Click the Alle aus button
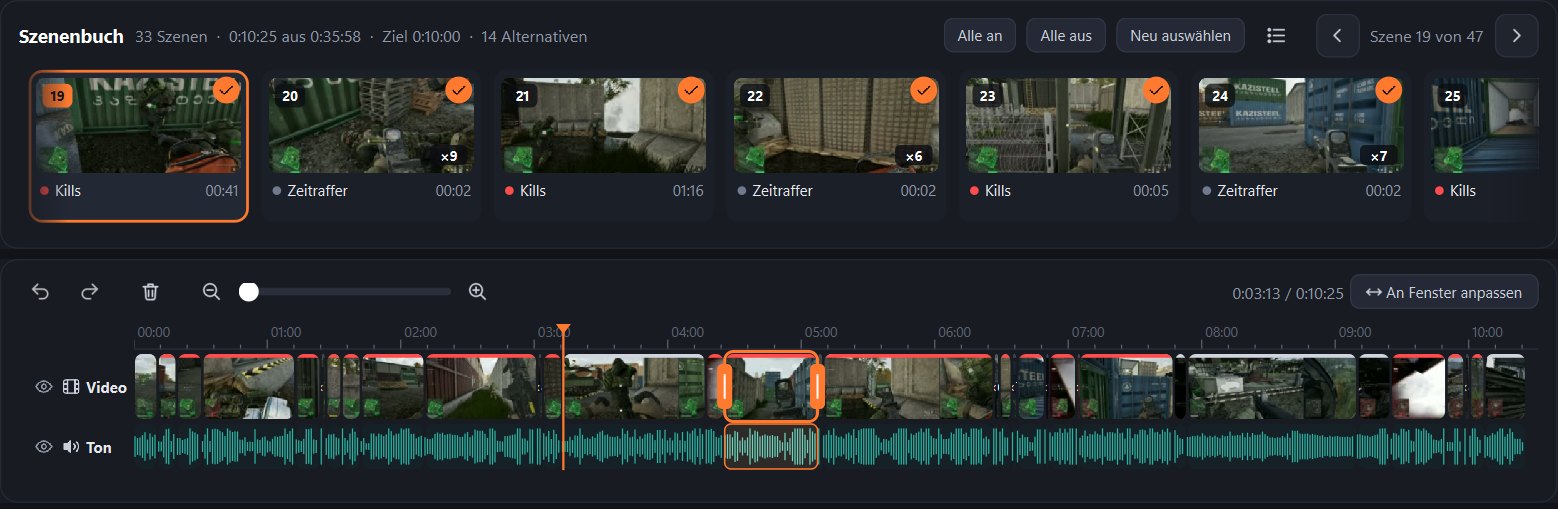 click(1066, 36)
